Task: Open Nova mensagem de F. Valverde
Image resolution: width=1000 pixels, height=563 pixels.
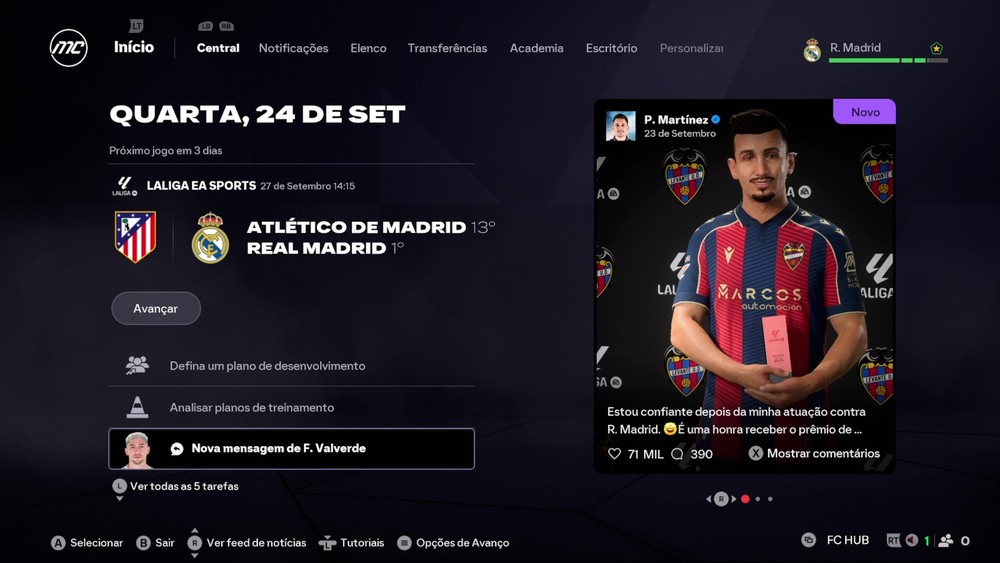Action: click(x=291, y=448)
